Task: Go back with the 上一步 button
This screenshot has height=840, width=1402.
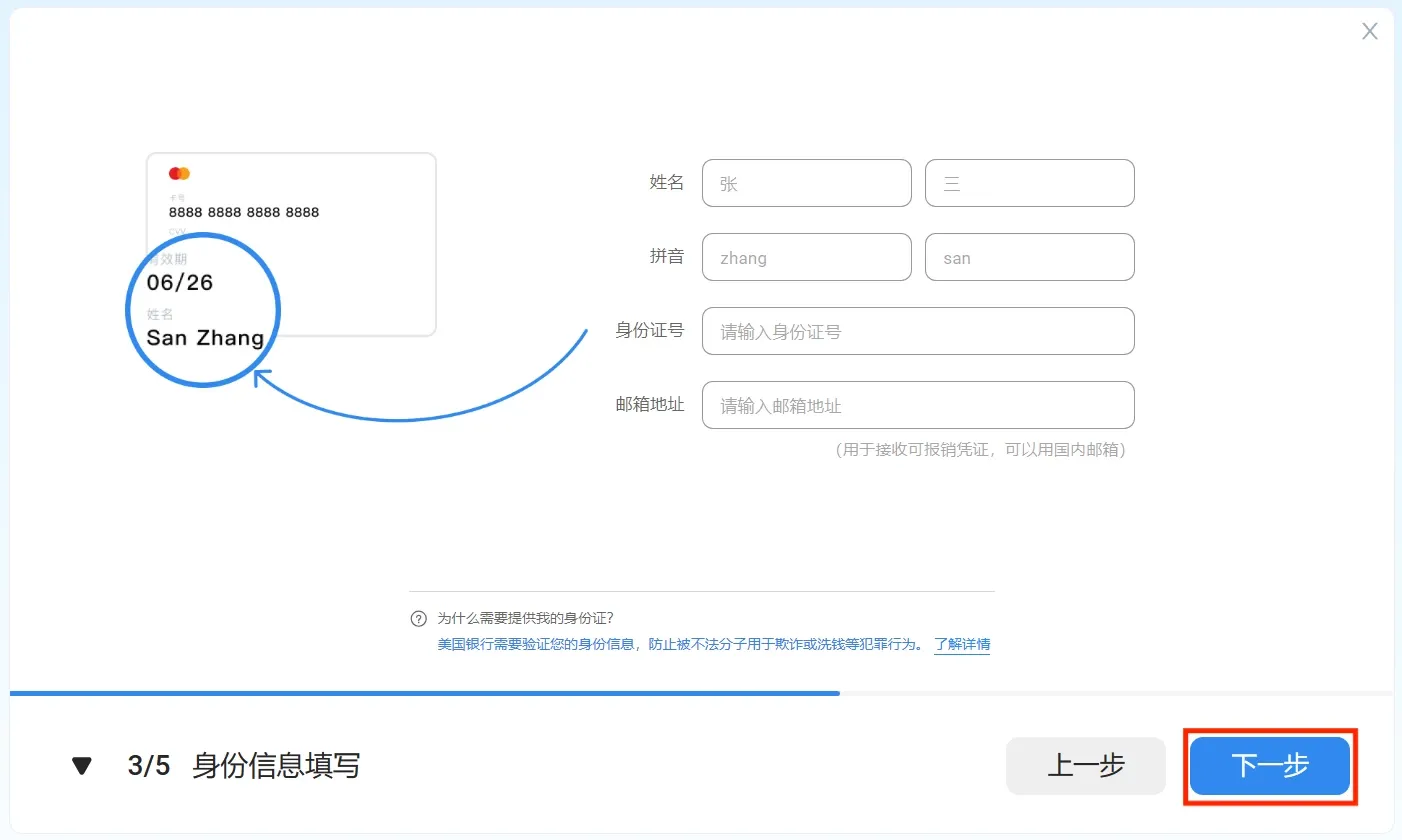Action: click(x=1085, y=766)
